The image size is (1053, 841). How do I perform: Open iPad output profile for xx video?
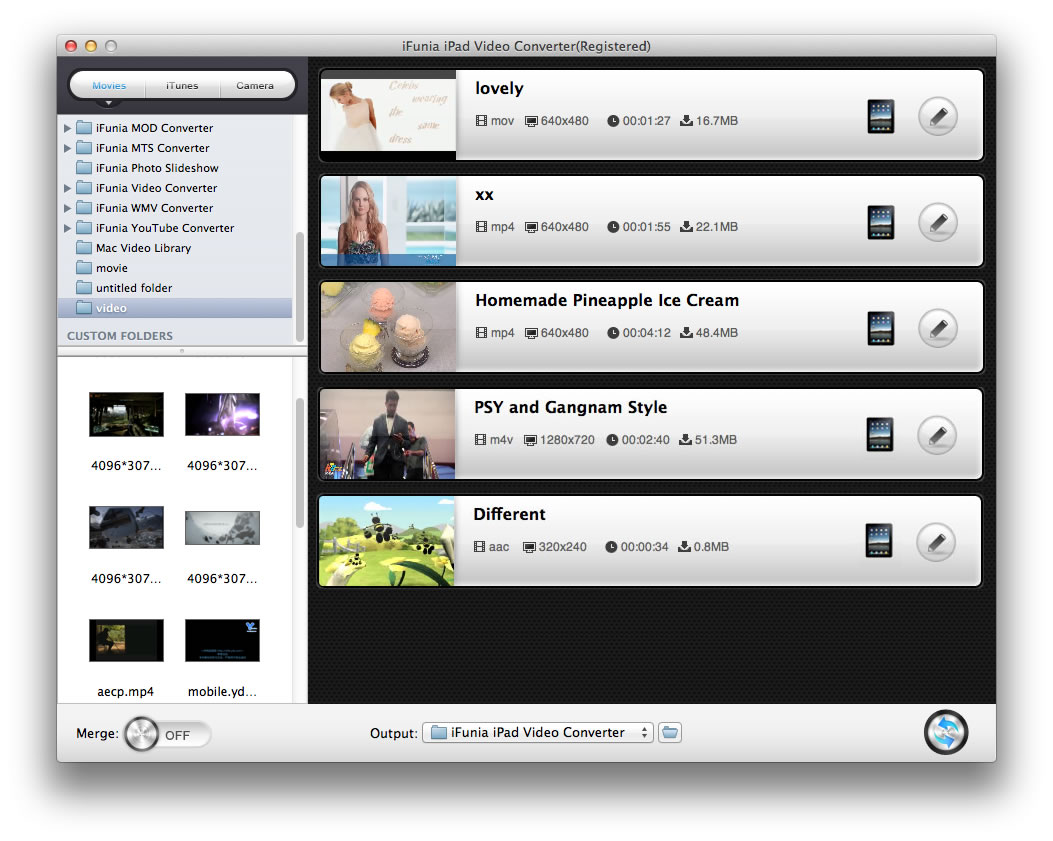[x=880, y=222]
